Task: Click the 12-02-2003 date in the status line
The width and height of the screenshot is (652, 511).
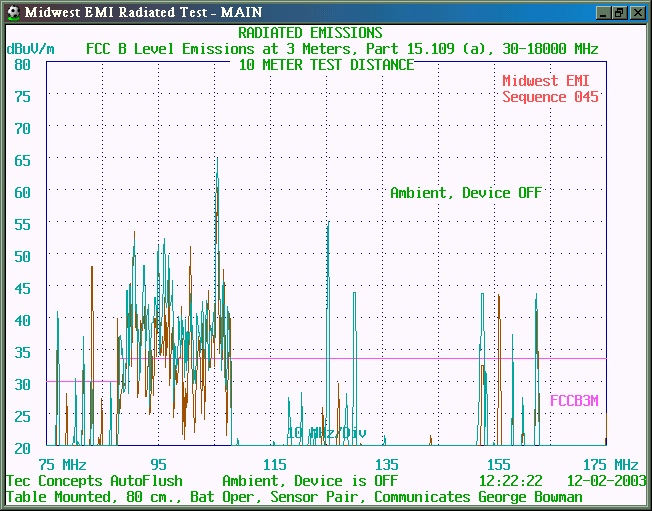Action: tap(602, 481)
